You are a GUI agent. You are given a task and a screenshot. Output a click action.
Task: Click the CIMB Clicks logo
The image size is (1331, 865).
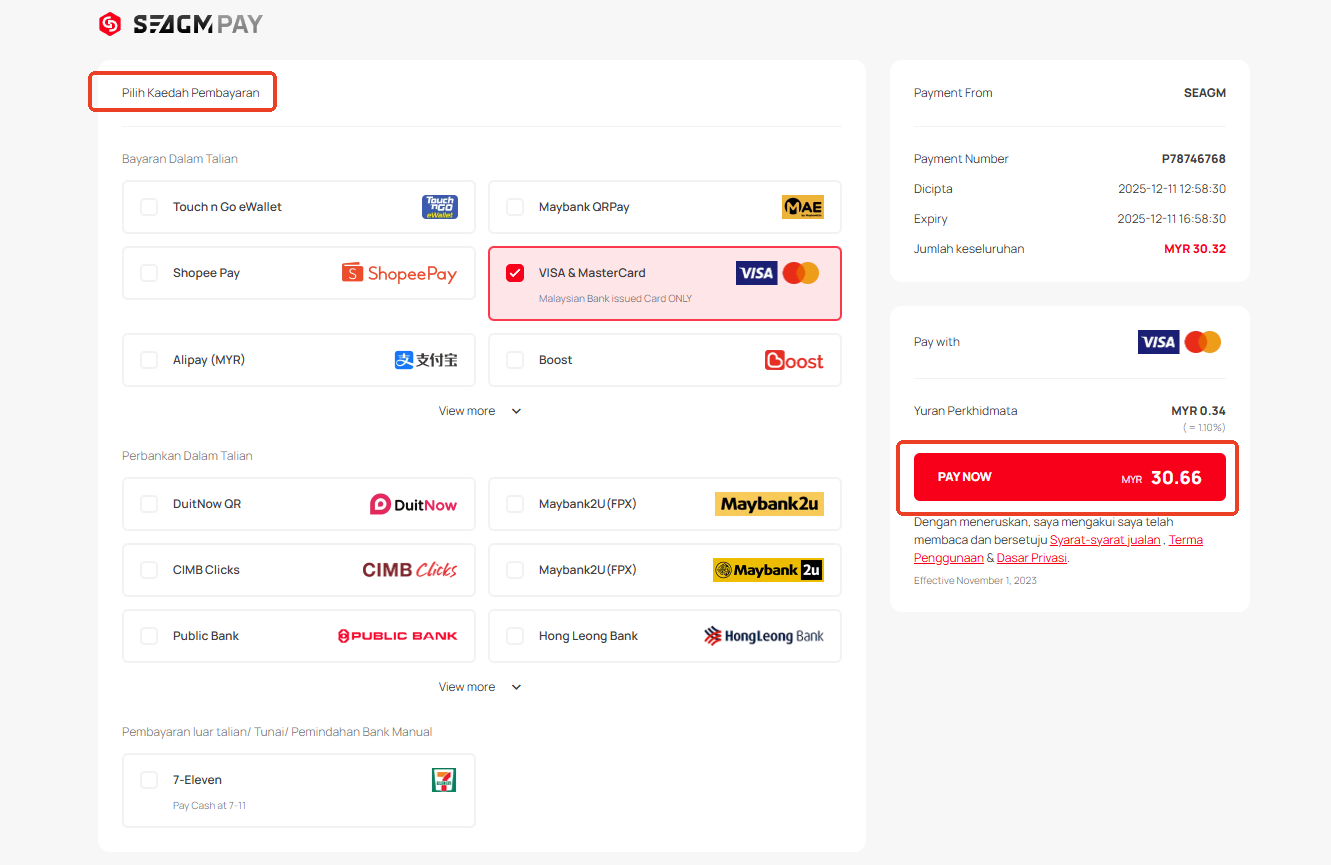409,570
